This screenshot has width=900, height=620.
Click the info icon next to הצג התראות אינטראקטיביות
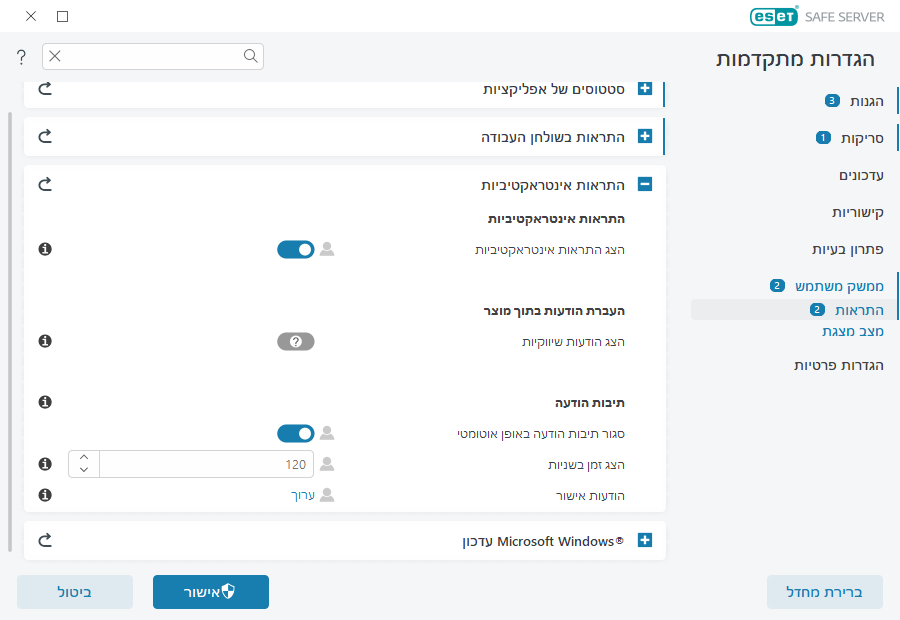[x=45, y=249]
